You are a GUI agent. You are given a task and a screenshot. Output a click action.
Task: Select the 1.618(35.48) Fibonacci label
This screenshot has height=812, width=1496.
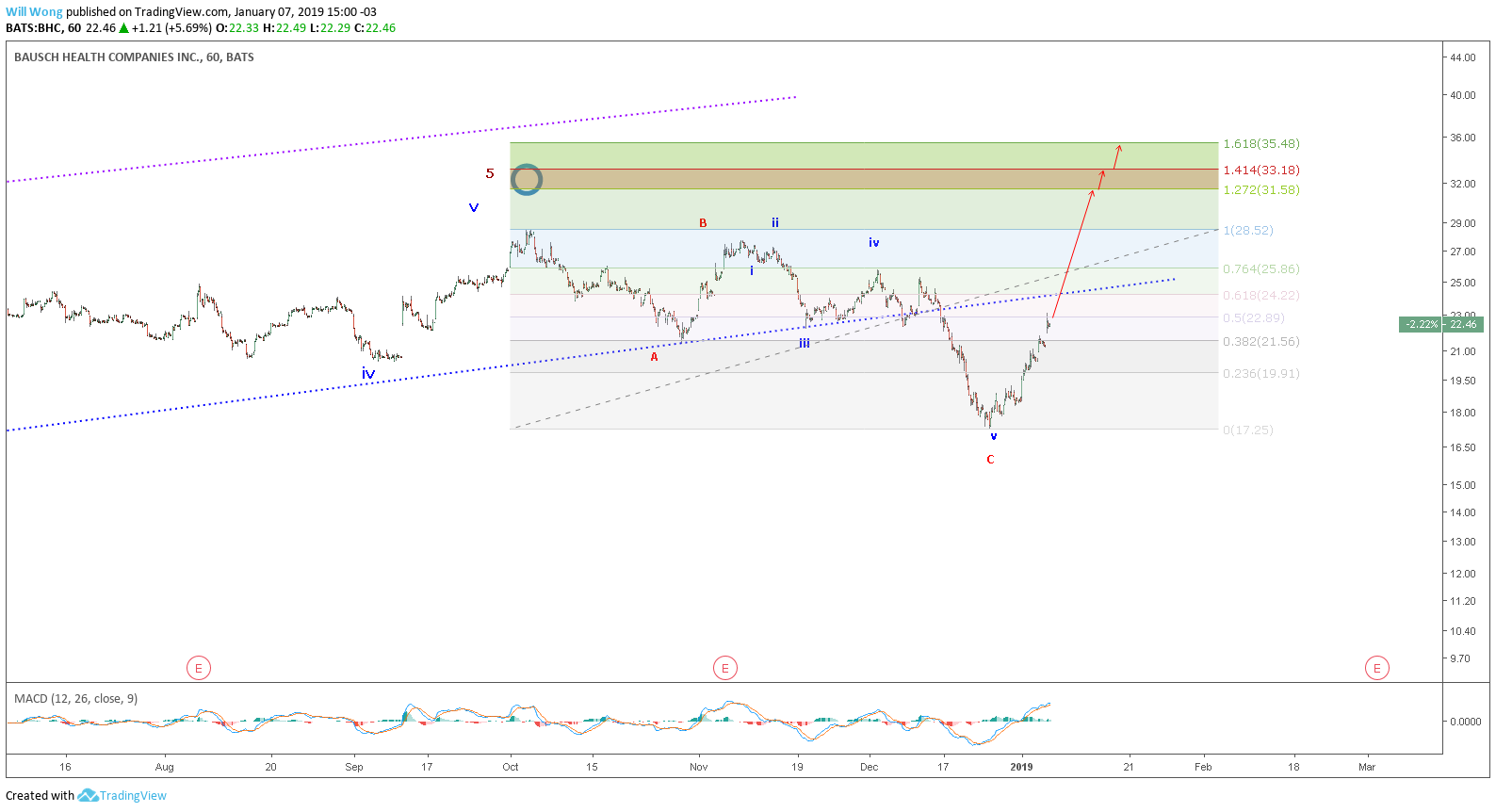pyautogui.click(x=1260, y=144)
